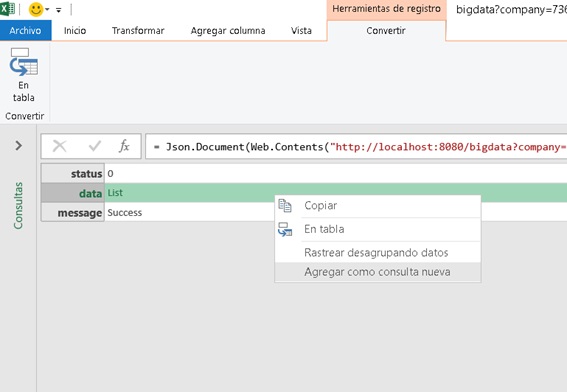Cancel the formula edit with the X icon
The width and height of the screenshot is (567, 392).
point(59,146)
